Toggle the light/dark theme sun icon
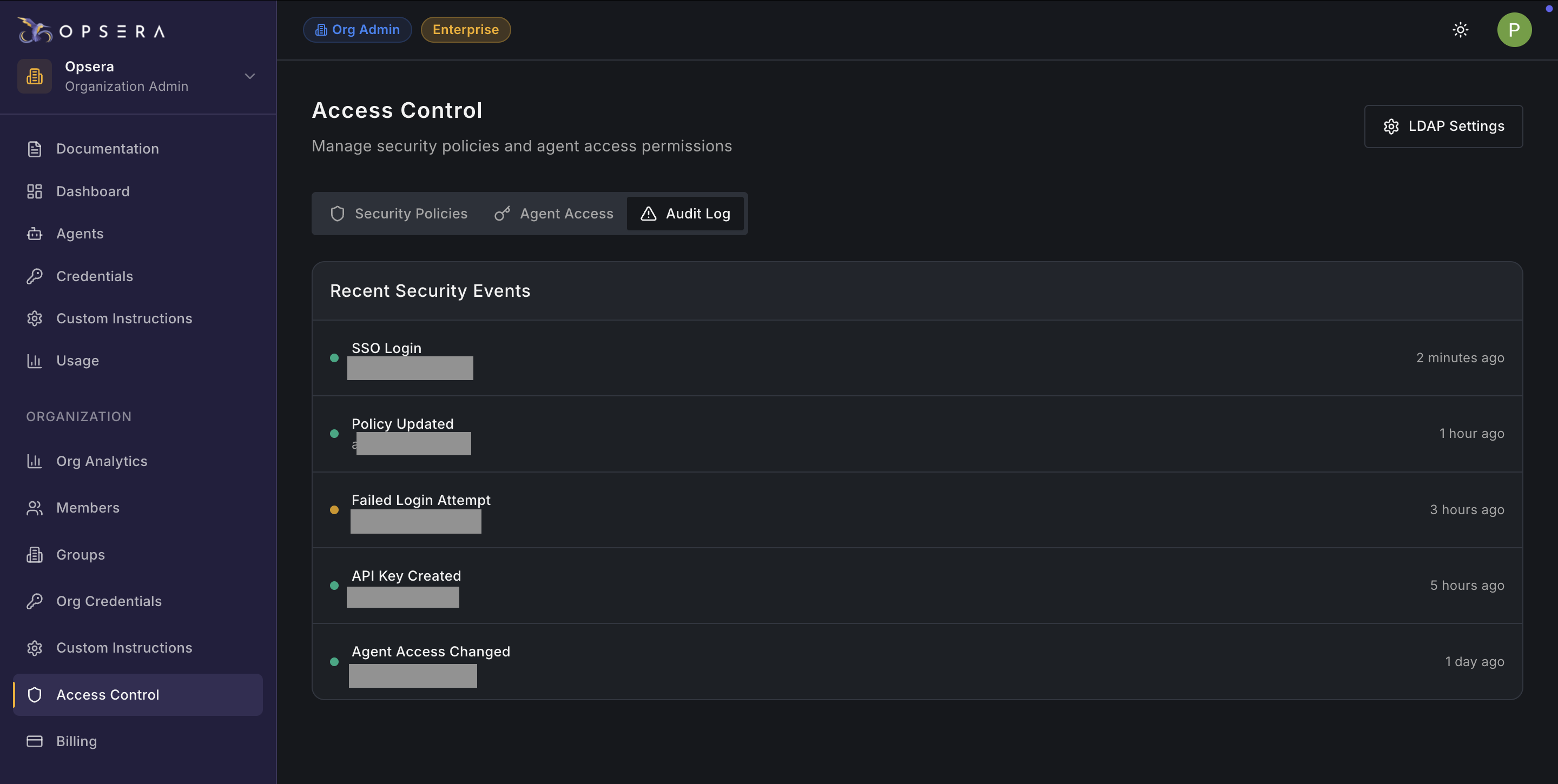This screenshot has height=784, width=1558. click(x=1460, y=30)
